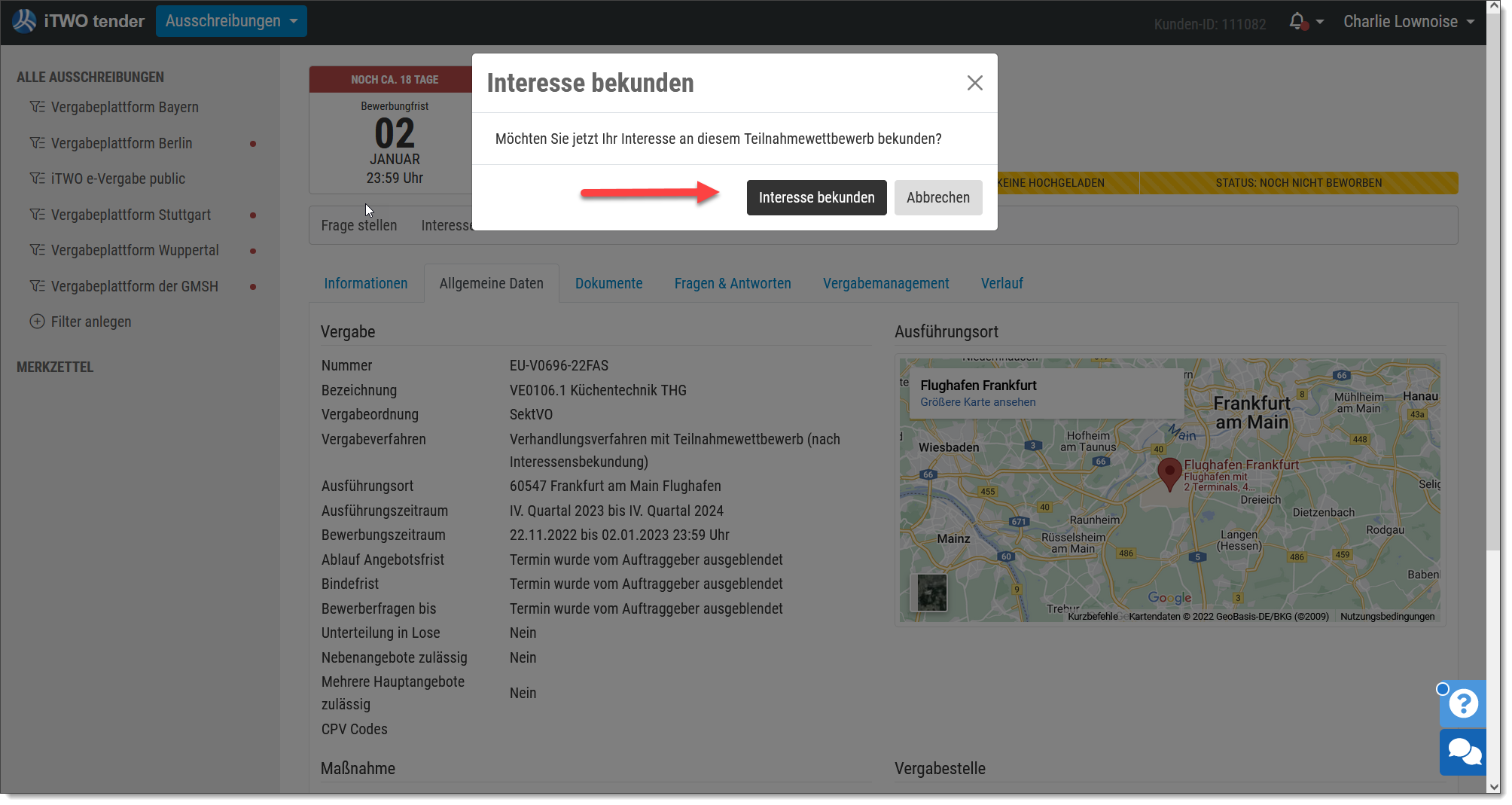Open the notification bell icon
The height and width of the screenshot is (805, 1512).
(x=1297, y=21)
